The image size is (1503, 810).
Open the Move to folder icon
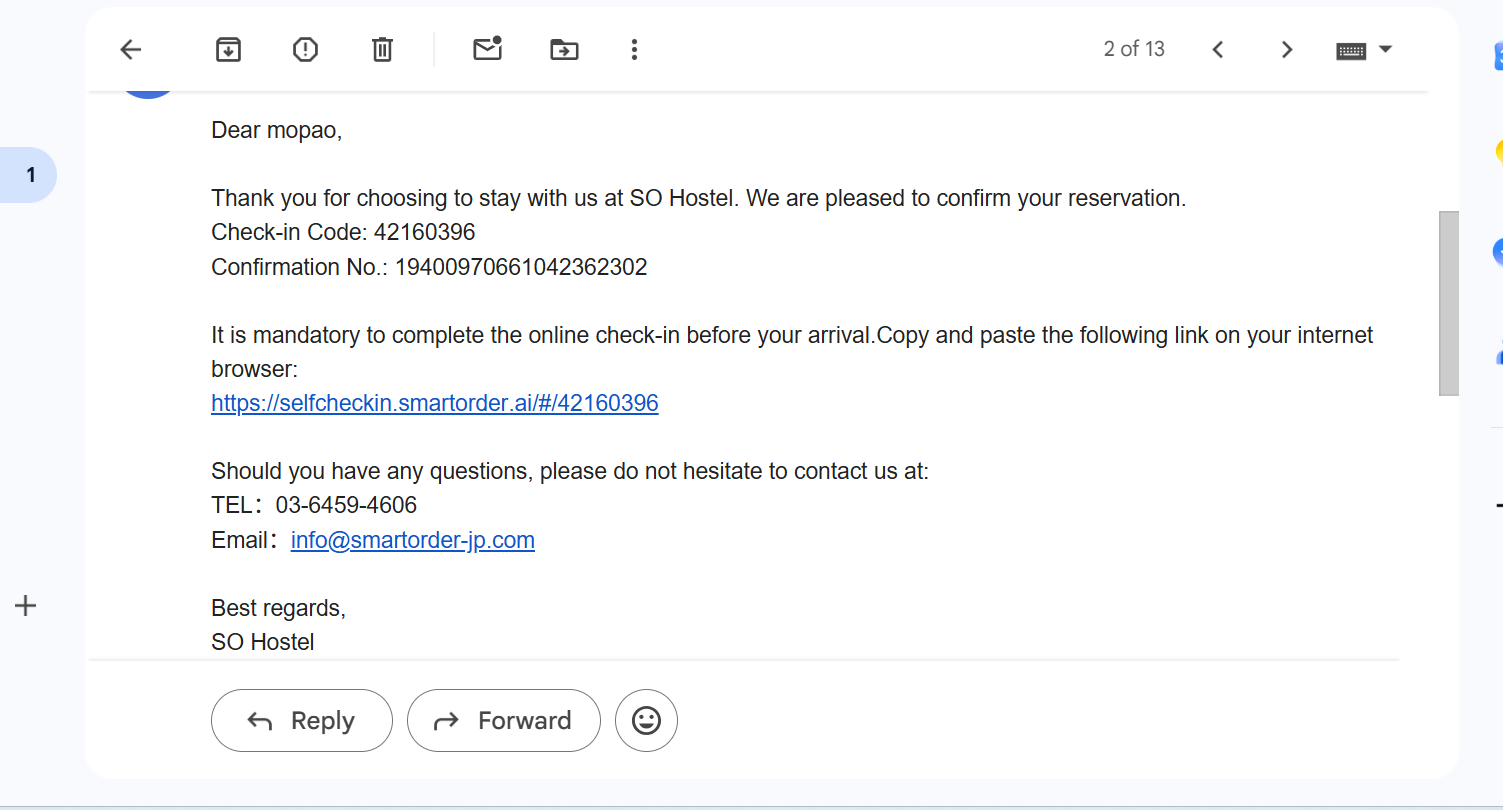[x=564, y=49]
